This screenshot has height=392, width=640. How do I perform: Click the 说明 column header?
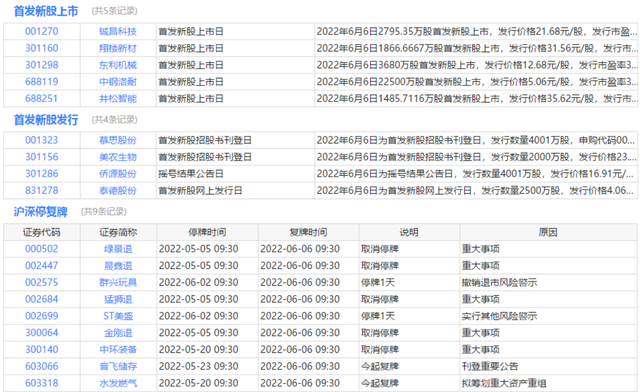tap(409, 232)
